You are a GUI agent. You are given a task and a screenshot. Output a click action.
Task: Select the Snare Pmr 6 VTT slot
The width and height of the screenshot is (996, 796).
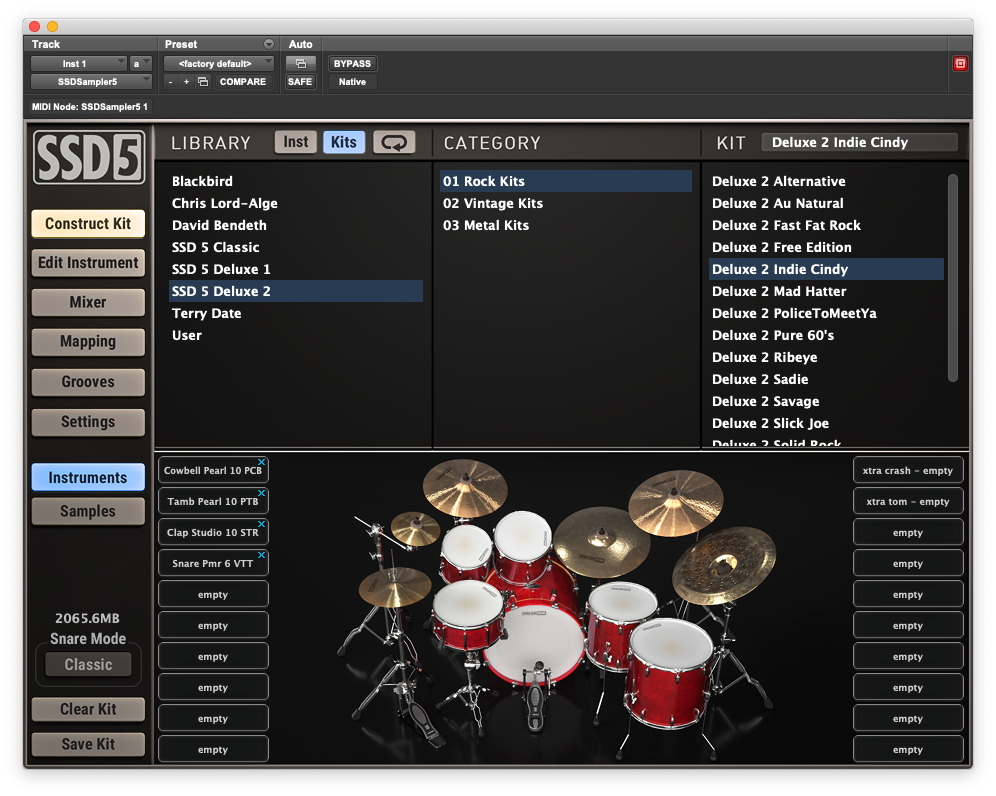coord(213,563)
